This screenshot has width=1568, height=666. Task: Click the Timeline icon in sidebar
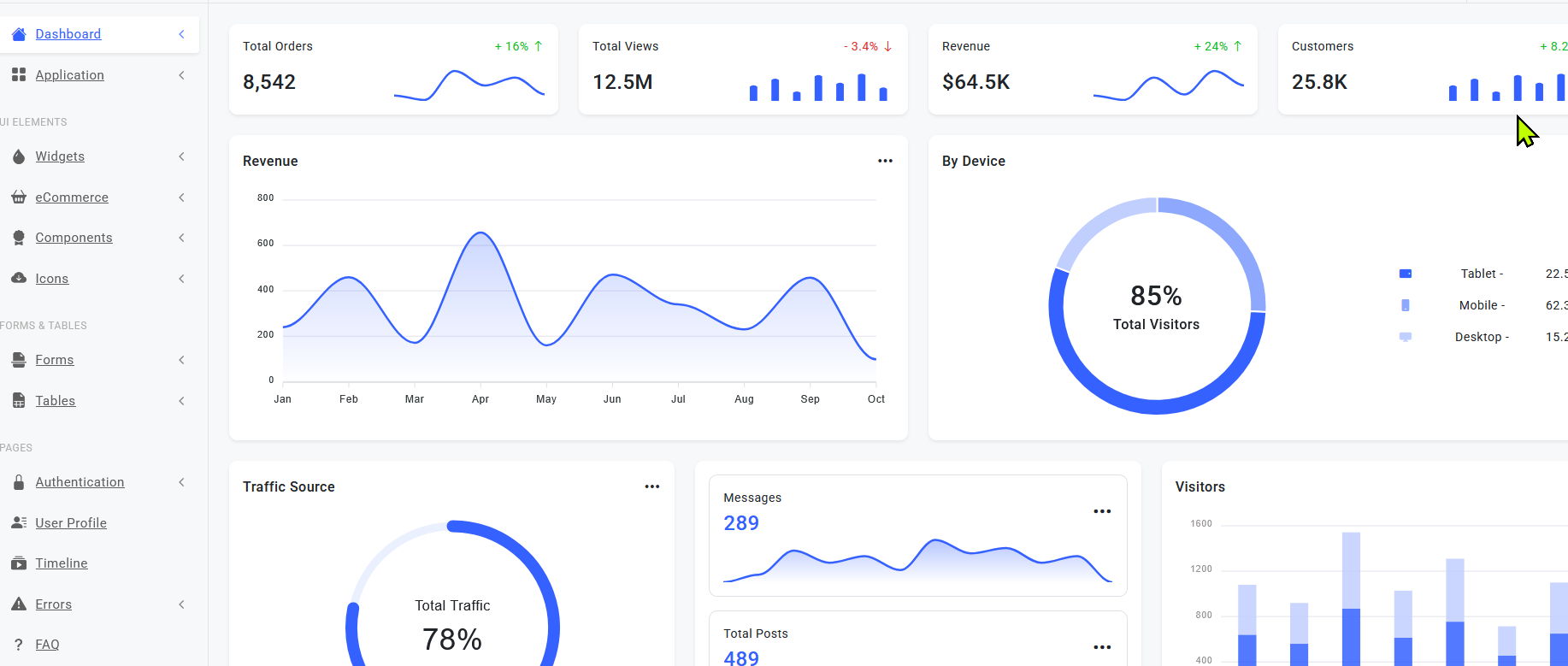point(19,563)
